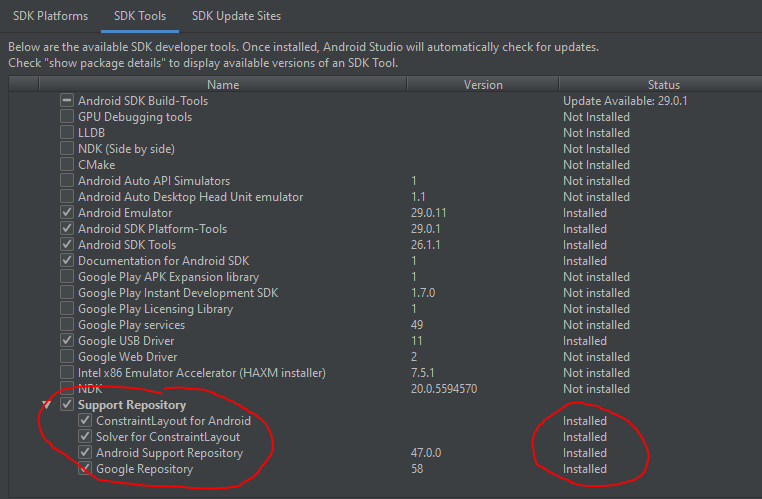This screenshot has height=499, width=762.
Task: Sort by the Status column header
Action: tap(663, 85)
